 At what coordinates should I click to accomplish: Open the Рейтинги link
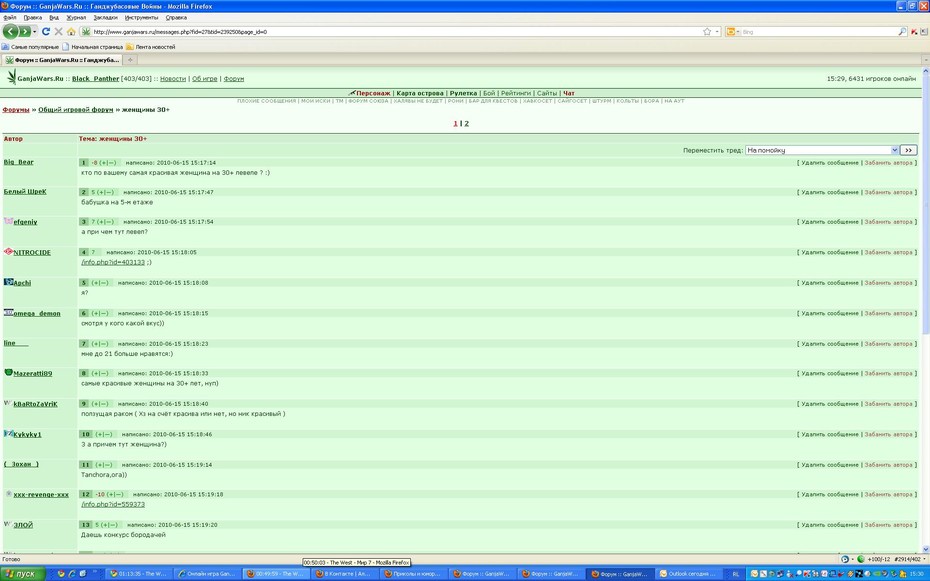(516, 93)
